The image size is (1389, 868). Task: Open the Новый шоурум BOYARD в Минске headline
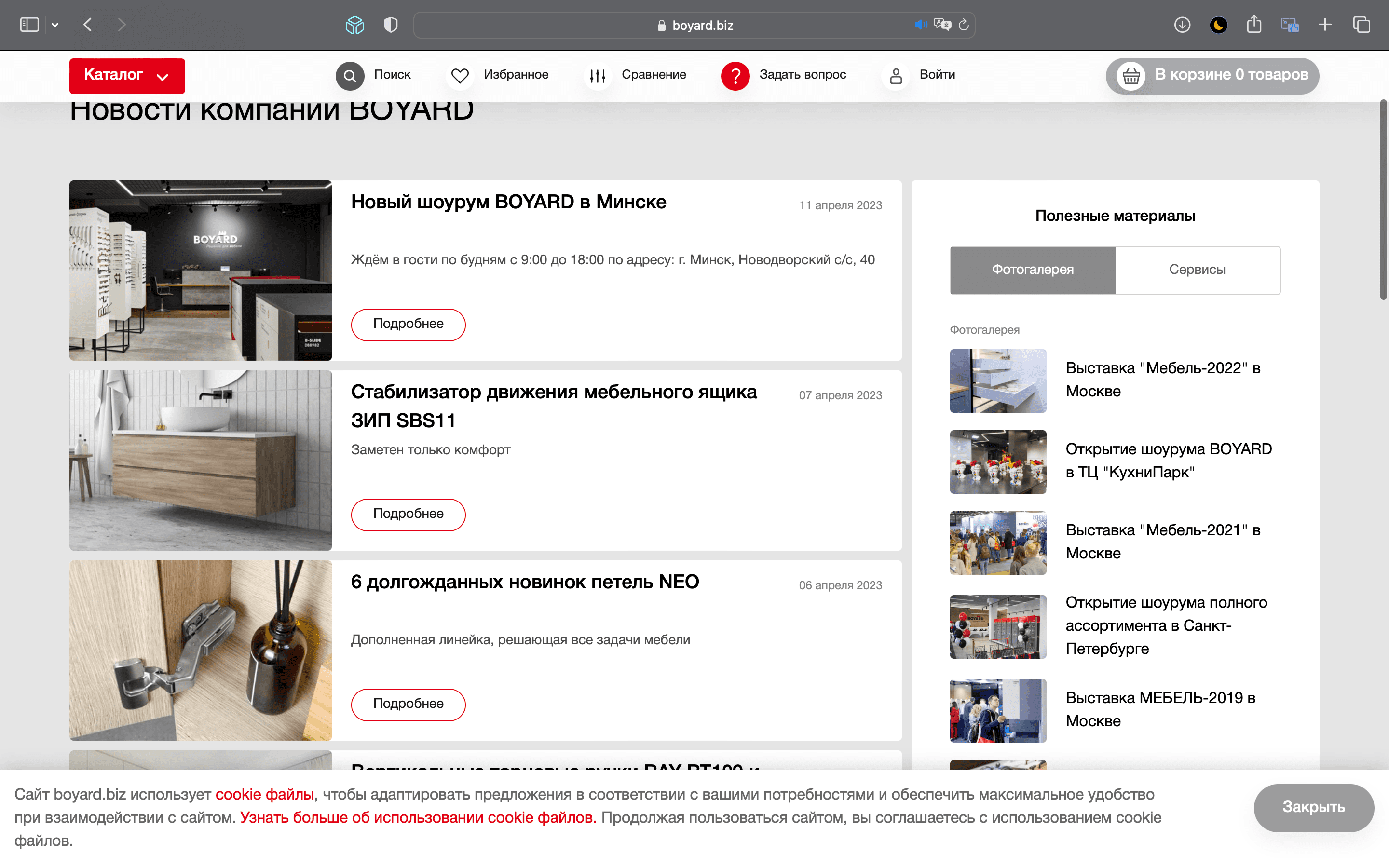[x=508, y=202]
